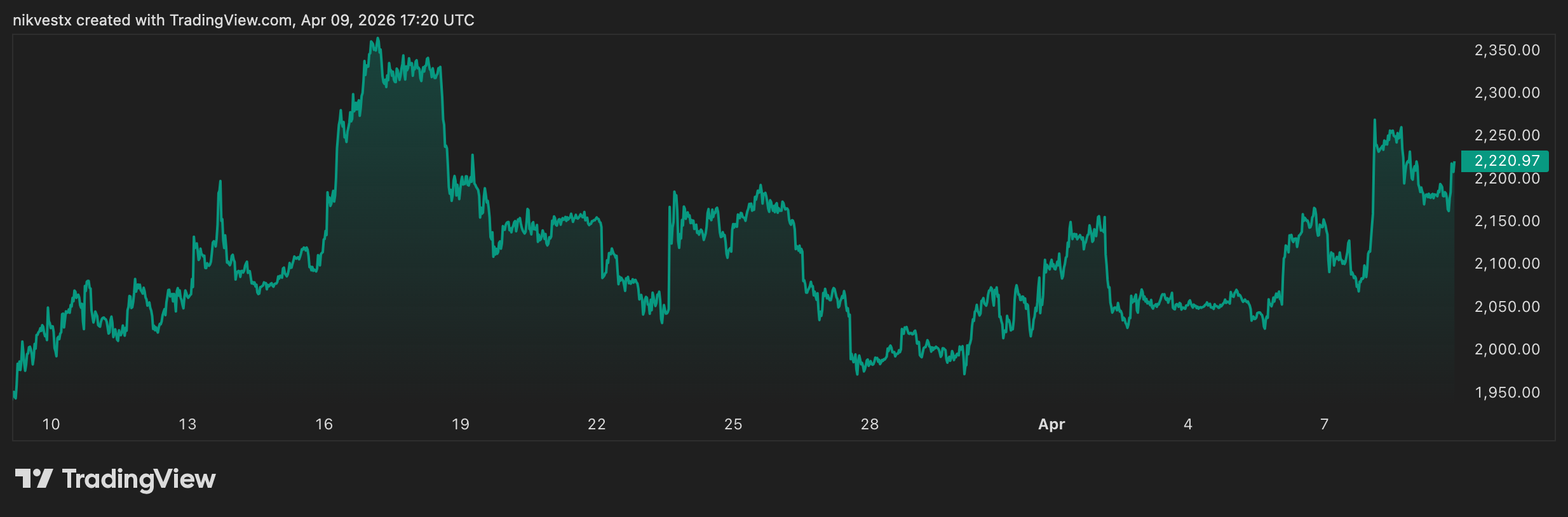Select the 2,100.00 price axis label
Image resolution: width=1568 pixels, height=517 pixels.
[1507, 264]
